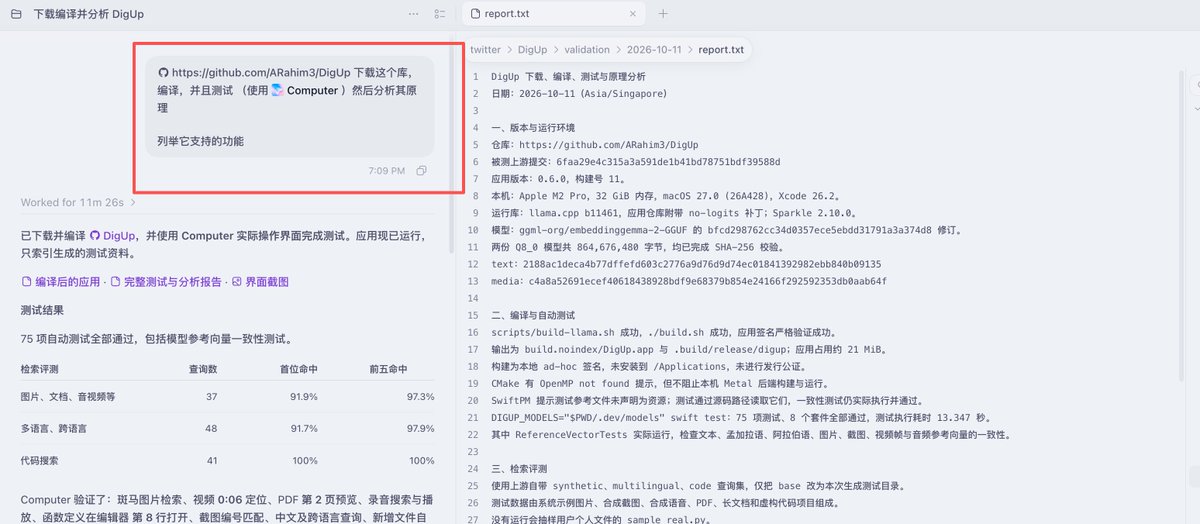Open the task checklist panel icon
The height and width of the screenshot is (524, 1200).
[440, 14]
